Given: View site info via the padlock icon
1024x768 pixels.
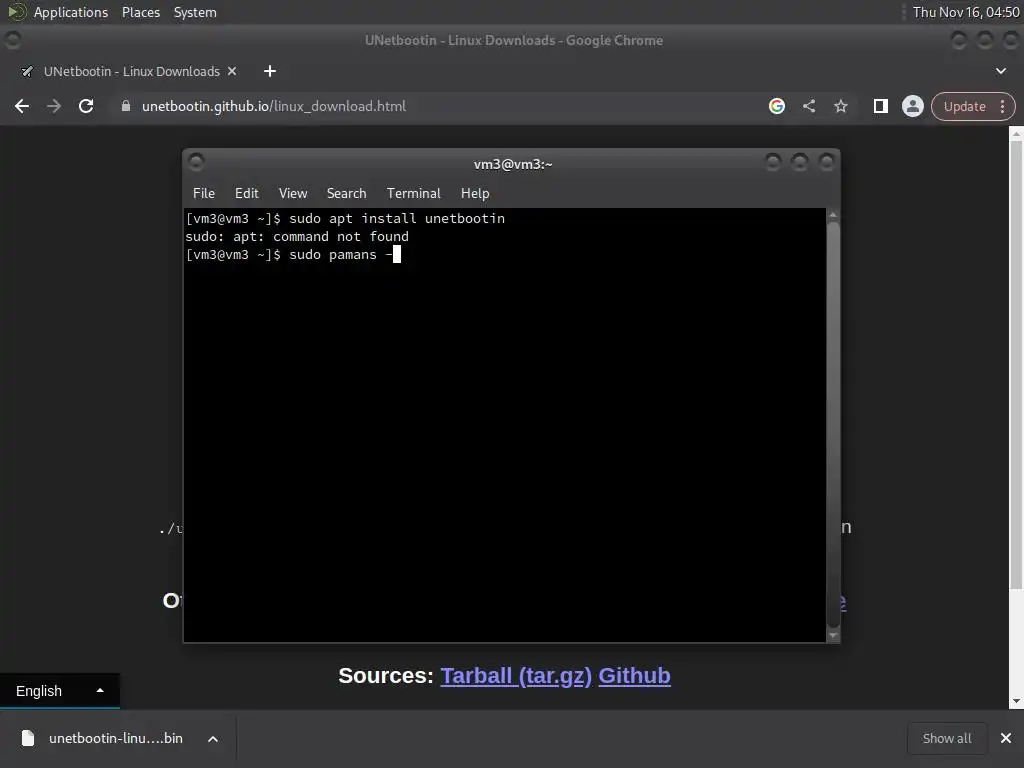Looking at the screenshot, I should coord(126,106).
